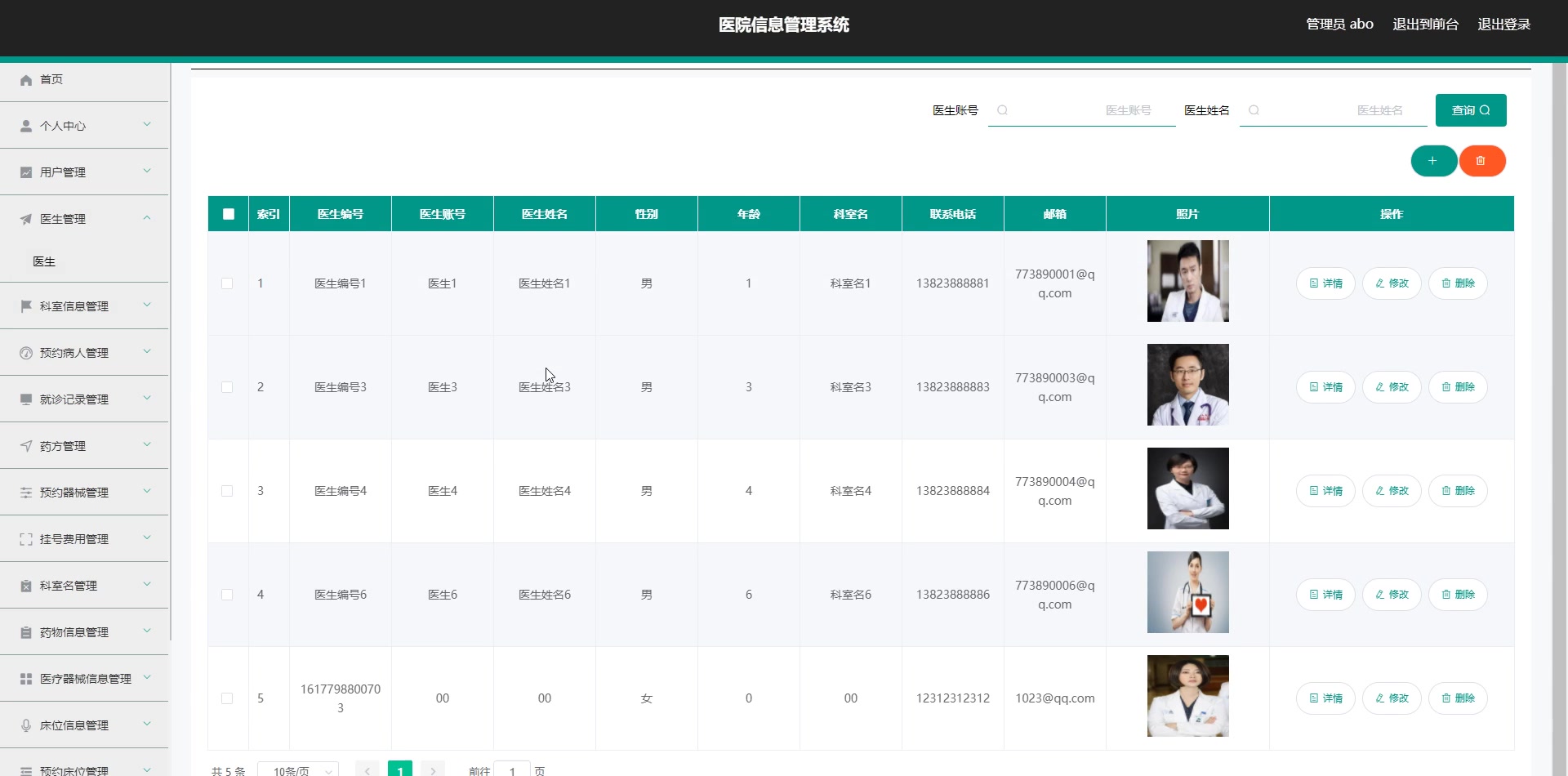Select the 药方管理 paper-plane icon
The image size is (1568, 776).
click(x=24, y=446)
